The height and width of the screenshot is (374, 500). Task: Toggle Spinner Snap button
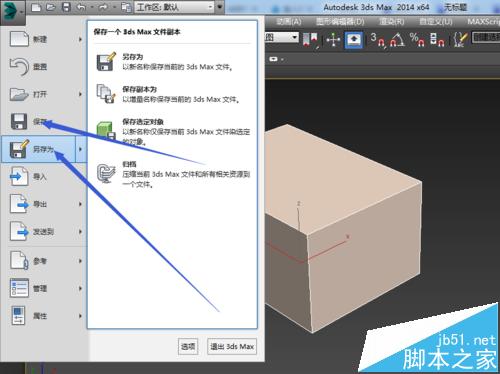437,40
